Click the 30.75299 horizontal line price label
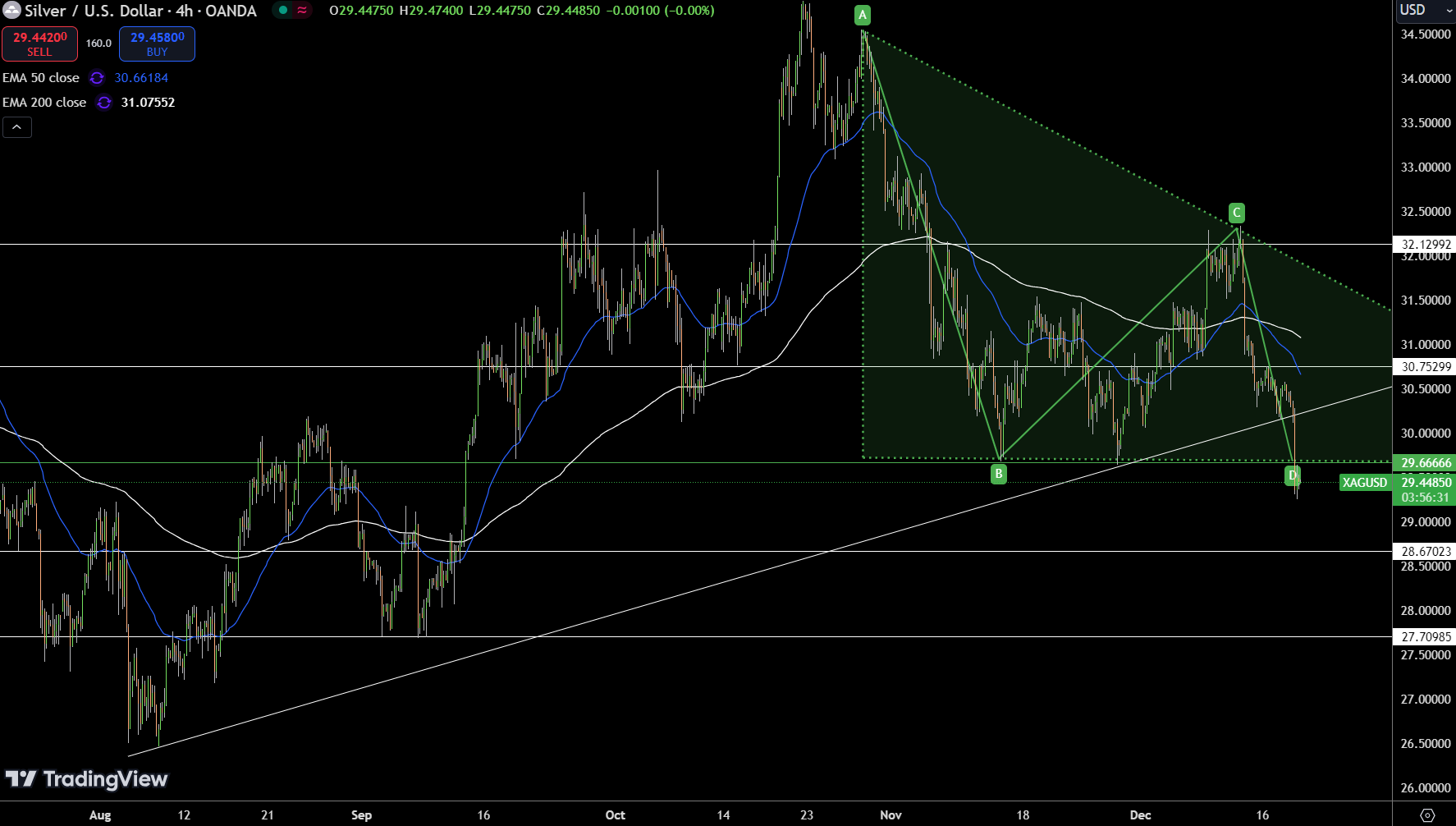 [1424, 367]
